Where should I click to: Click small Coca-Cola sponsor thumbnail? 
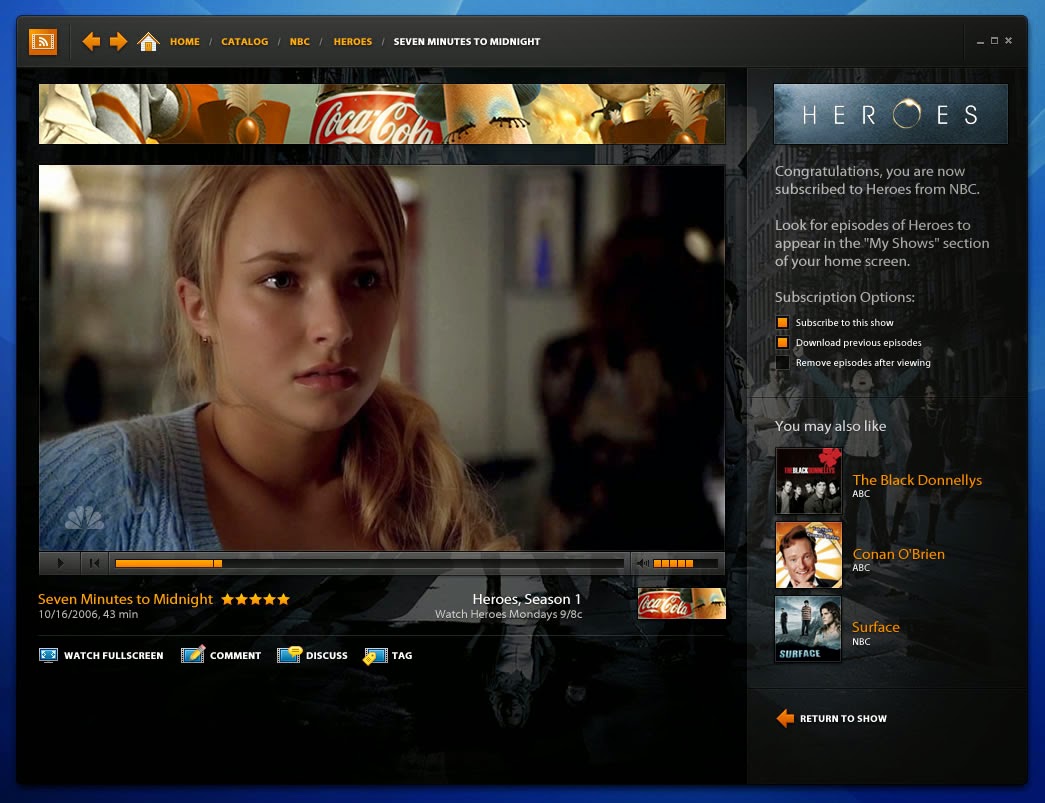pyautogui.click(x=681, y=604)
